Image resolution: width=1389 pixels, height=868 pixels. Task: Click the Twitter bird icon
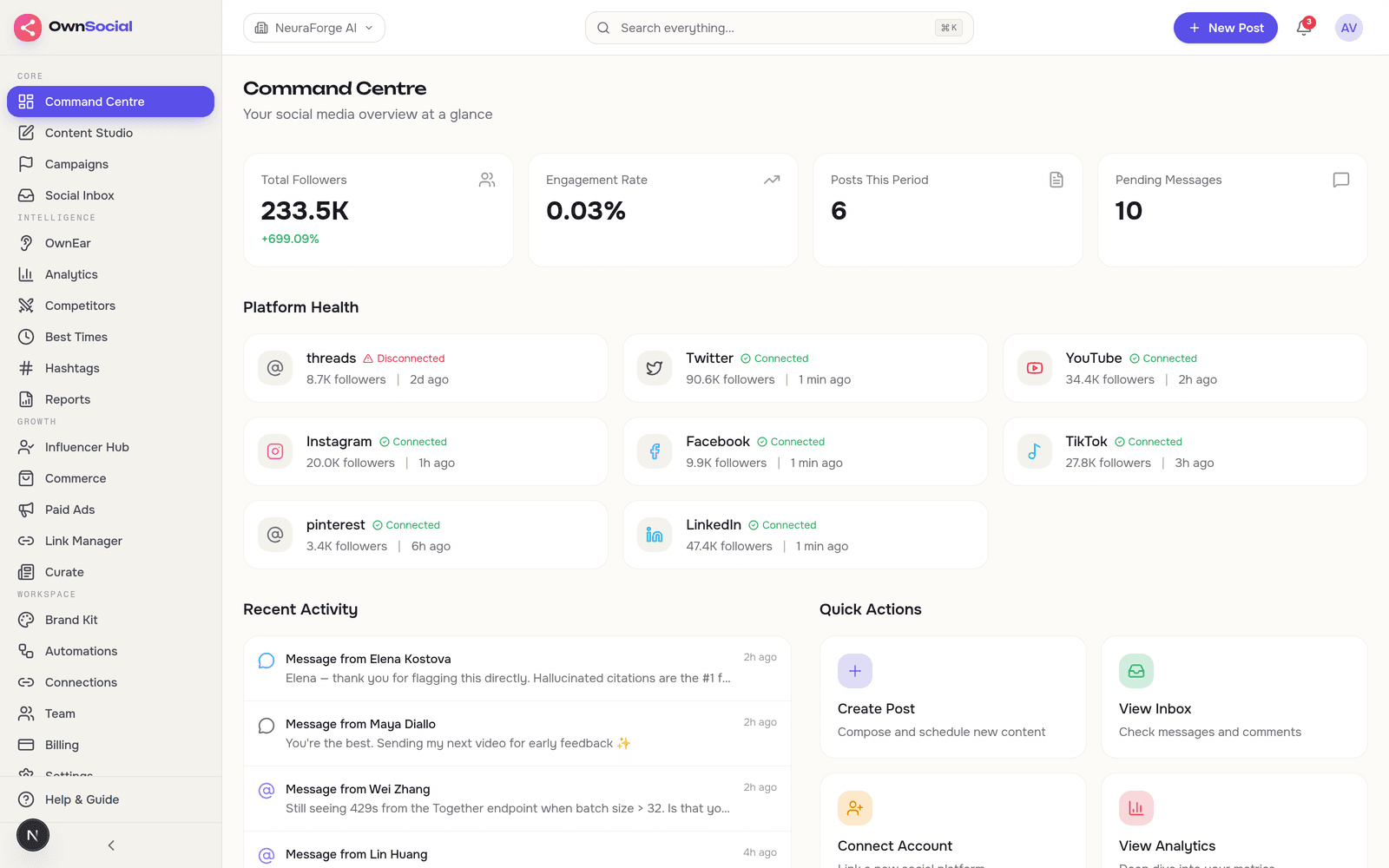[x=655, y=368]
